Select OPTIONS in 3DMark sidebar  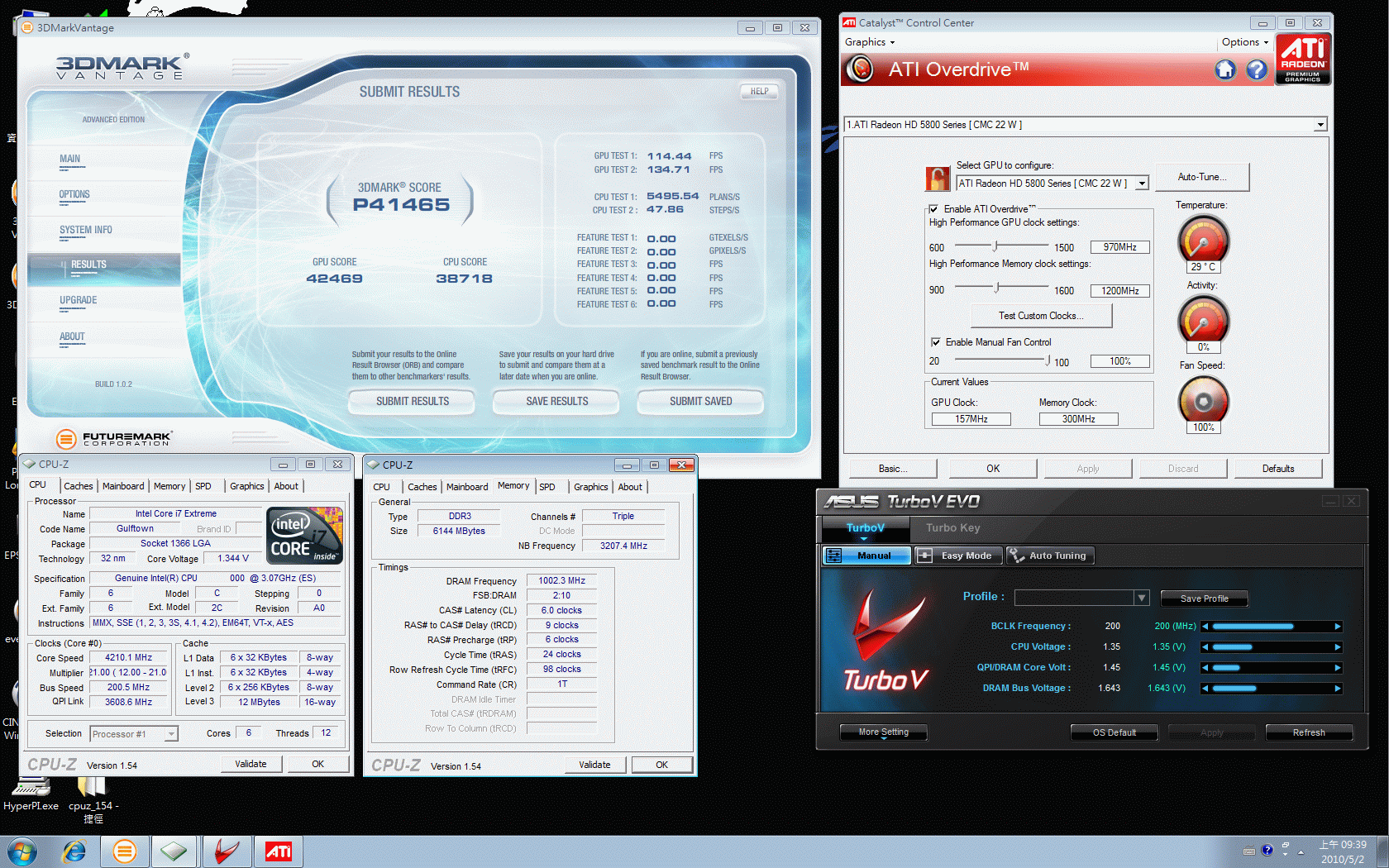pyautogui.click(x=74, y=195)
